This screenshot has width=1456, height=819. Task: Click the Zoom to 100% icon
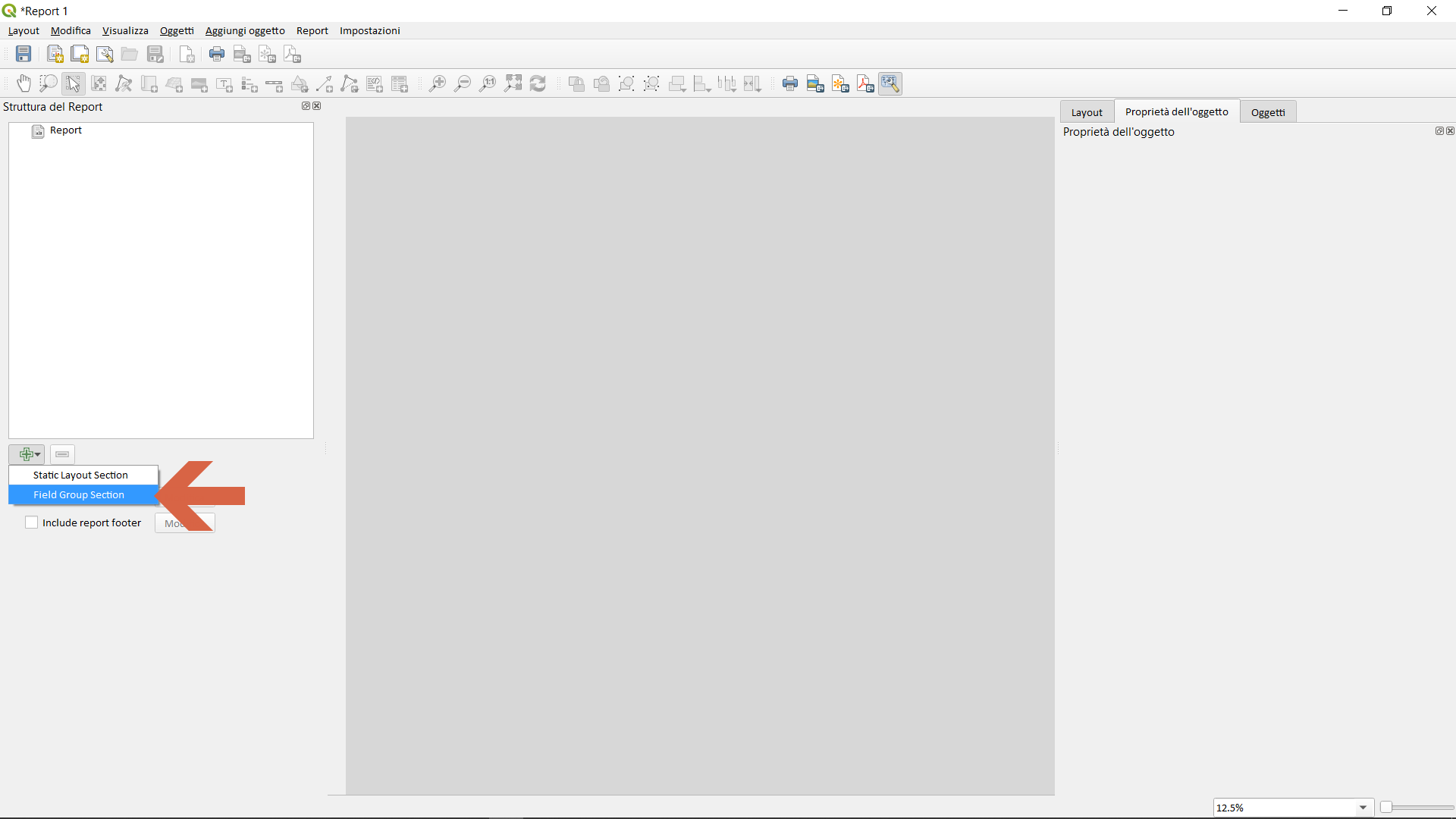click(488, 83)
